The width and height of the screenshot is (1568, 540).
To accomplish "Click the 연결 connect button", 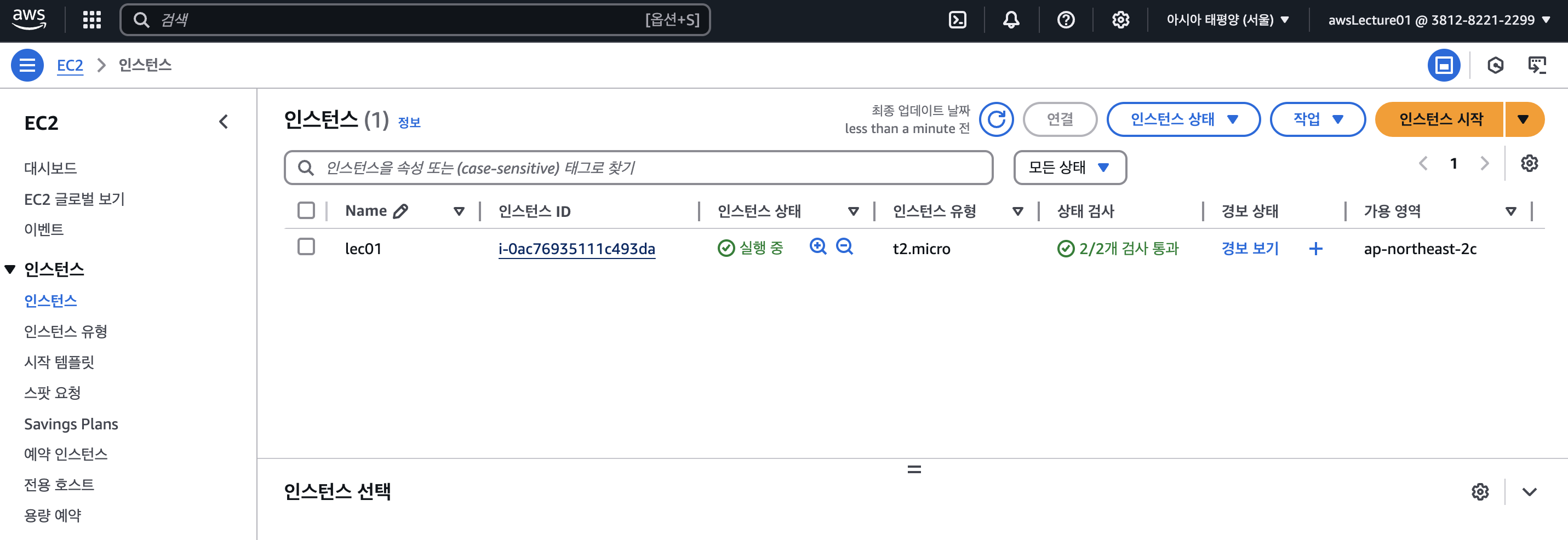I will click(x=1060, y=119).
